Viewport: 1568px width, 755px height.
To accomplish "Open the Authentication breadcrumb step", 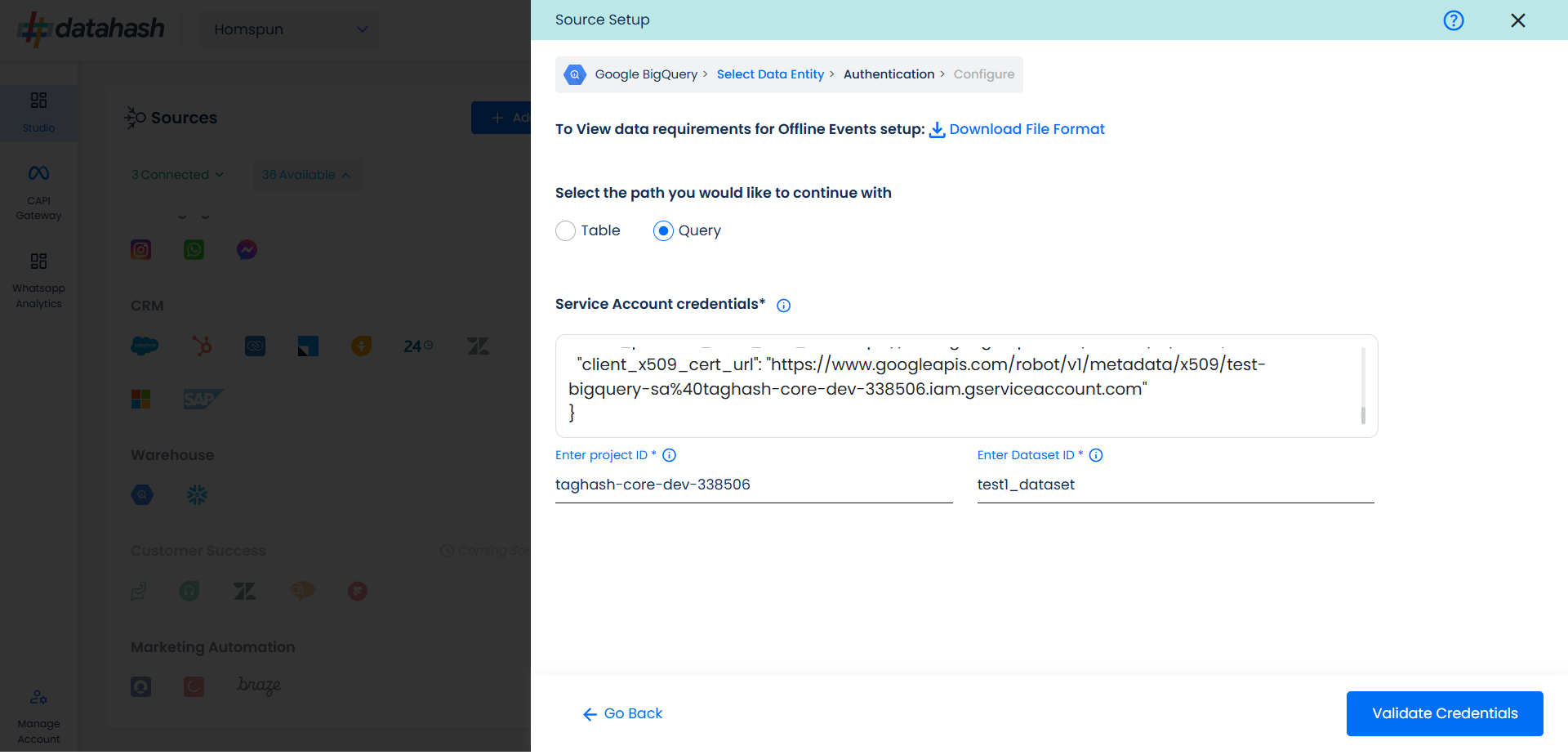I will [x=889, y=74].
